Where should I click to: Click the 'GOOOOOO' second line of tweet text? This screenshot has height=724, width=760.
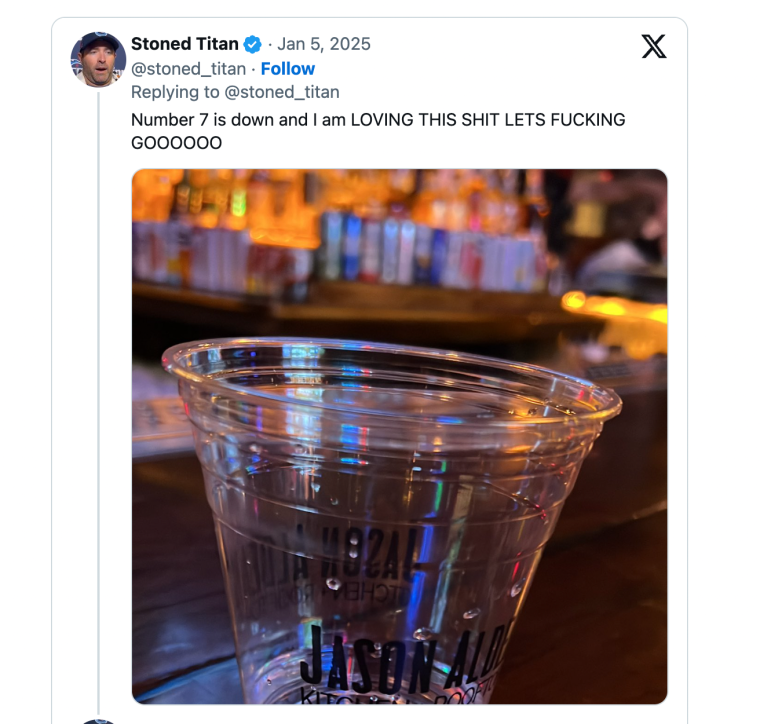(176, 143)
